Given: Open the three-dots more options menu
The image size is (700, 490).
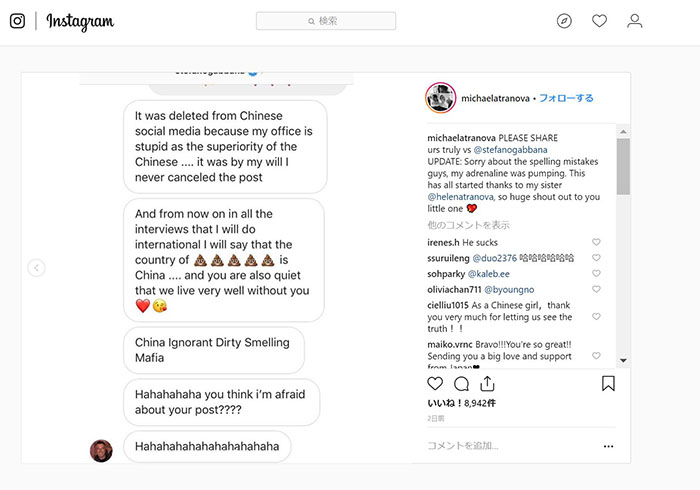Looking at the screenshot, I should 608,446.
